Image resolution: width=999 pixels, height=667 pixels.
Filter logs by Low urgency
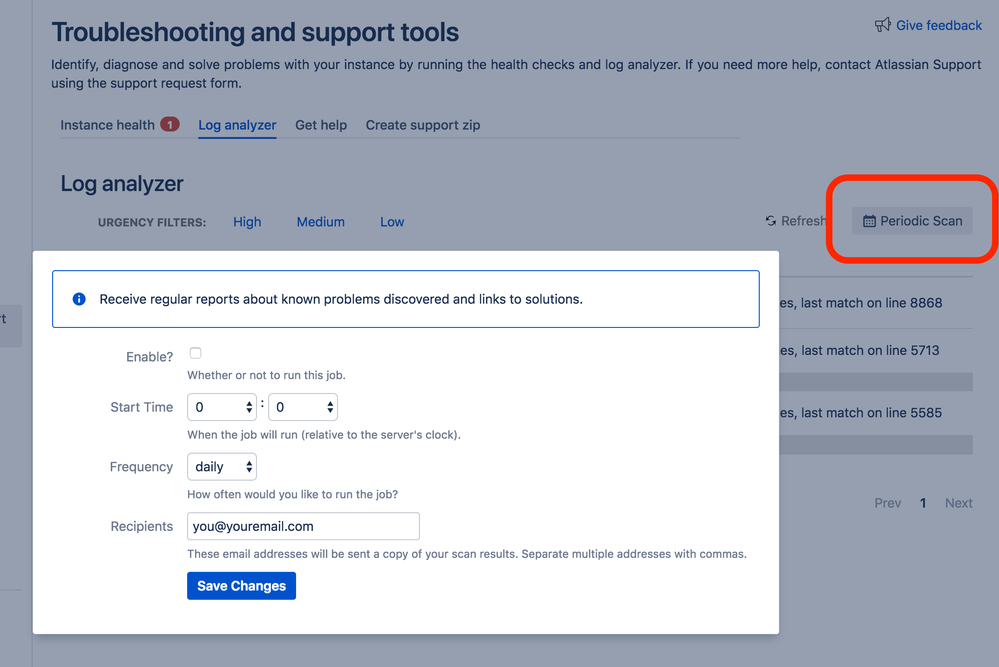391,221
